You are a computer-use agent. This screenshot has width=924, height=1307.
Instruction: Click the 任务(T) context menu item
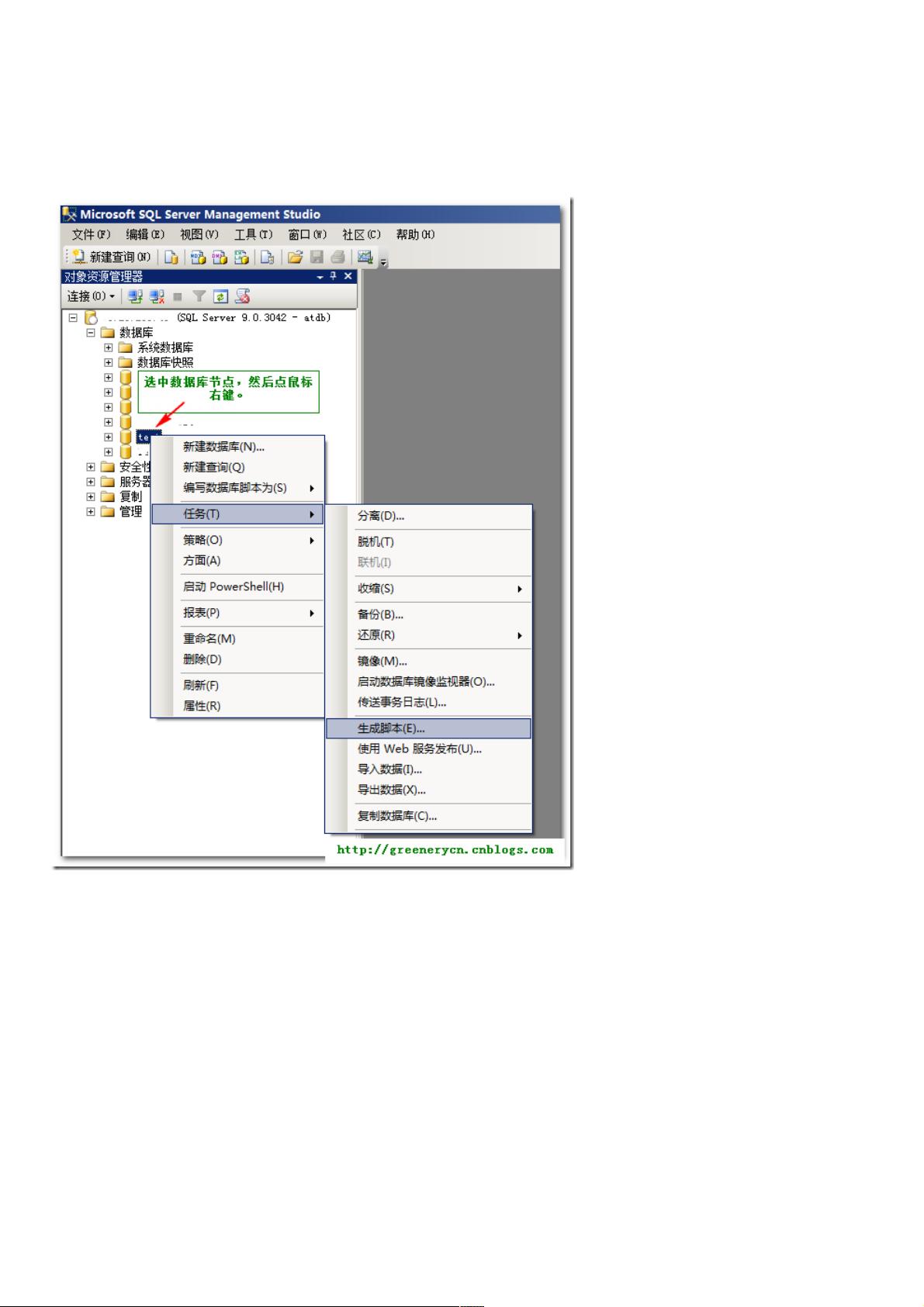click(x=237, y=514)
